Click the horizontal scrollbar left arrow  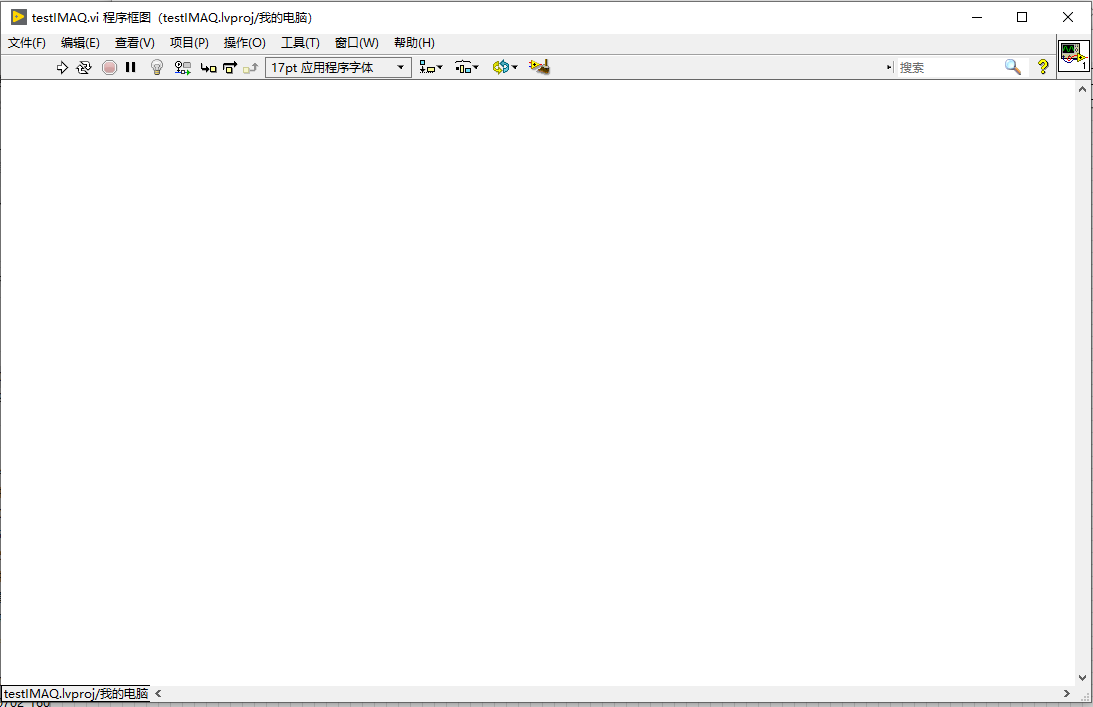(158, 694)
